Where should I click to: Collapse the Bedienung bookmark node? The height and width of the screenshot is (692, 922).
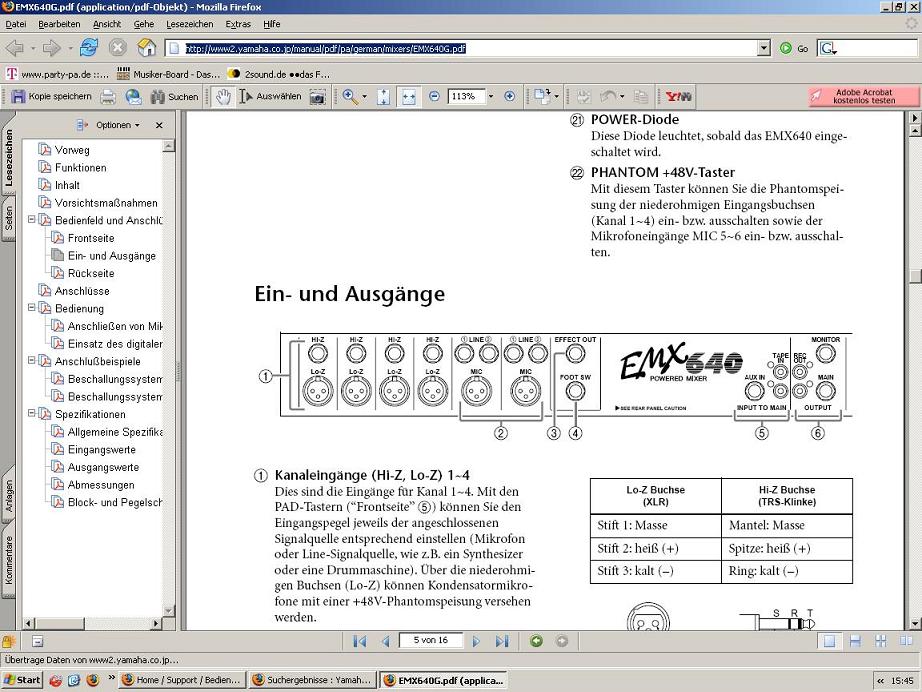pyautogui.click(x=32, y=307)
